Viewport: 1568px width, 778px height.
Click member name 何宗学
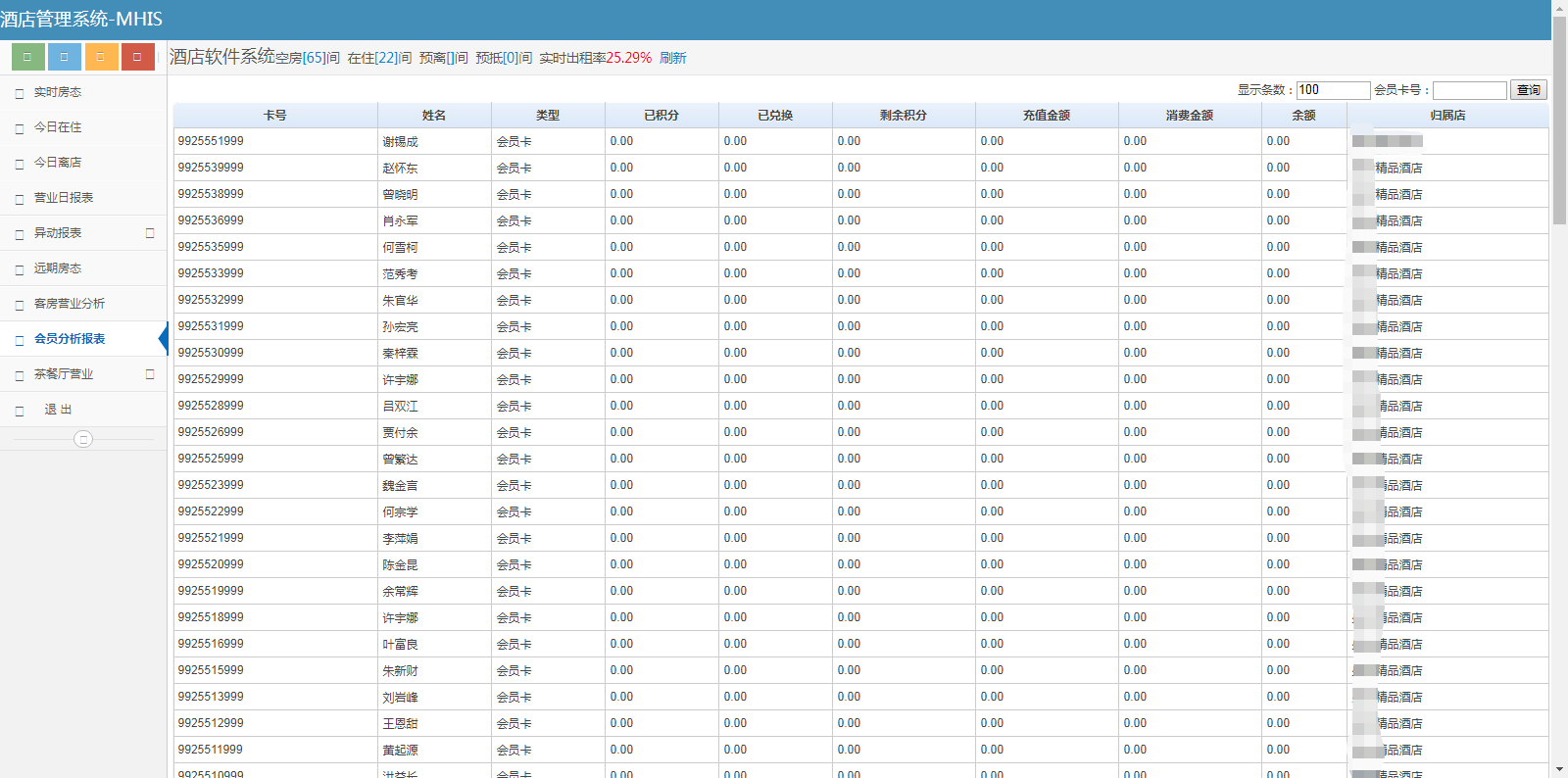(x=400, y=512)
